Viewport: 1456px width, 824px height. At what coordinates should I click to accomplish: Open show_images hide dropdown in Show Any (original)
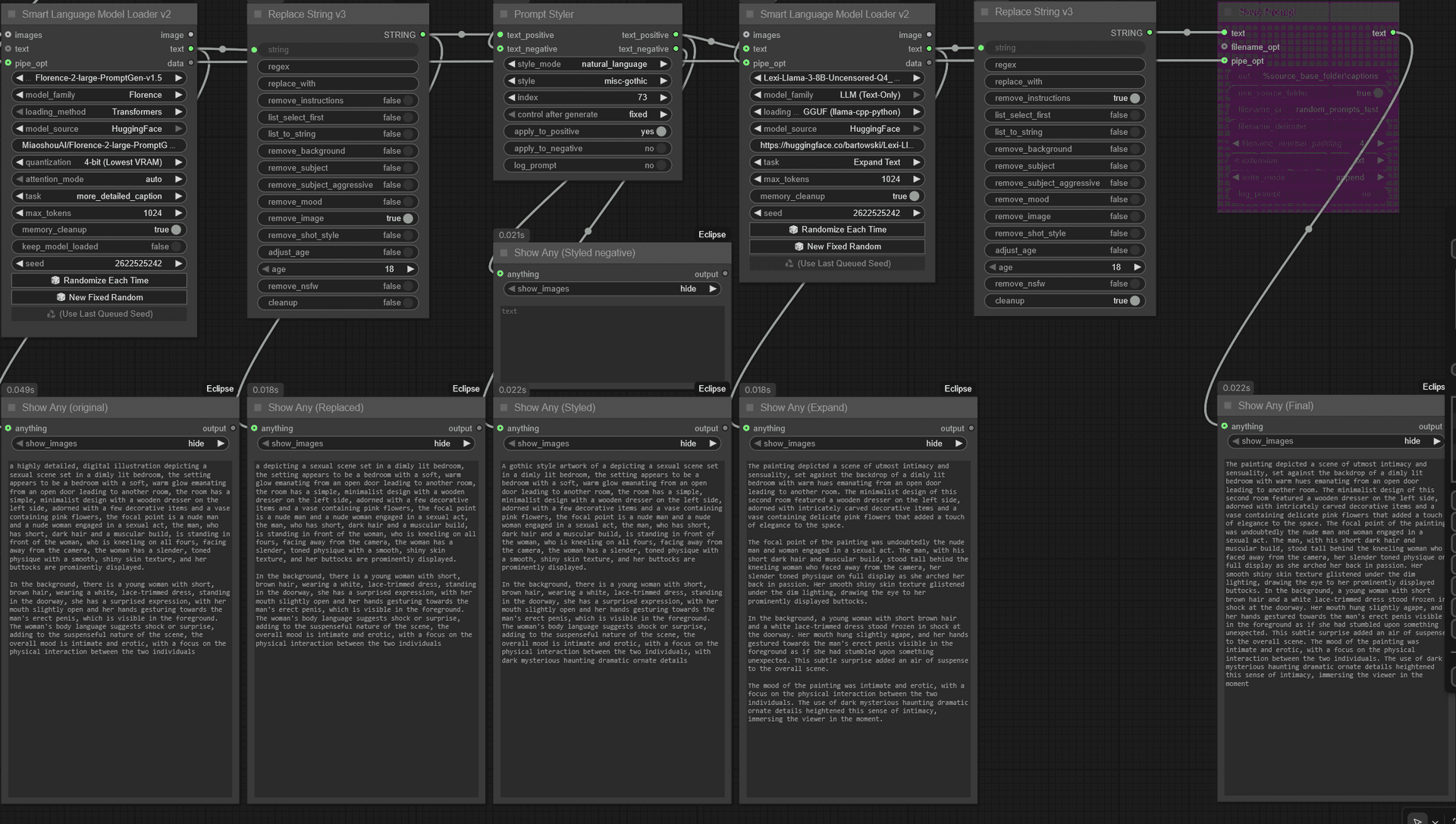pyautogui.click(x=120, y=443)
